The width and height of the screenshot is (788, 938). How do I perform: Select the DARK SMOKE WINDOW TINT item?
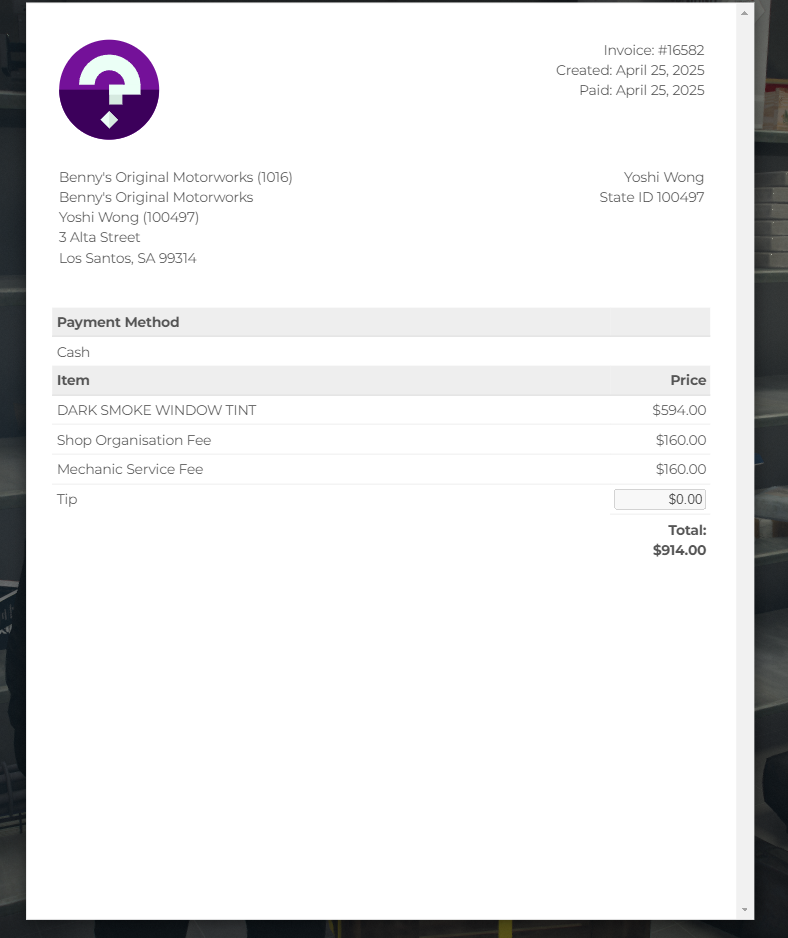point(156,410)
